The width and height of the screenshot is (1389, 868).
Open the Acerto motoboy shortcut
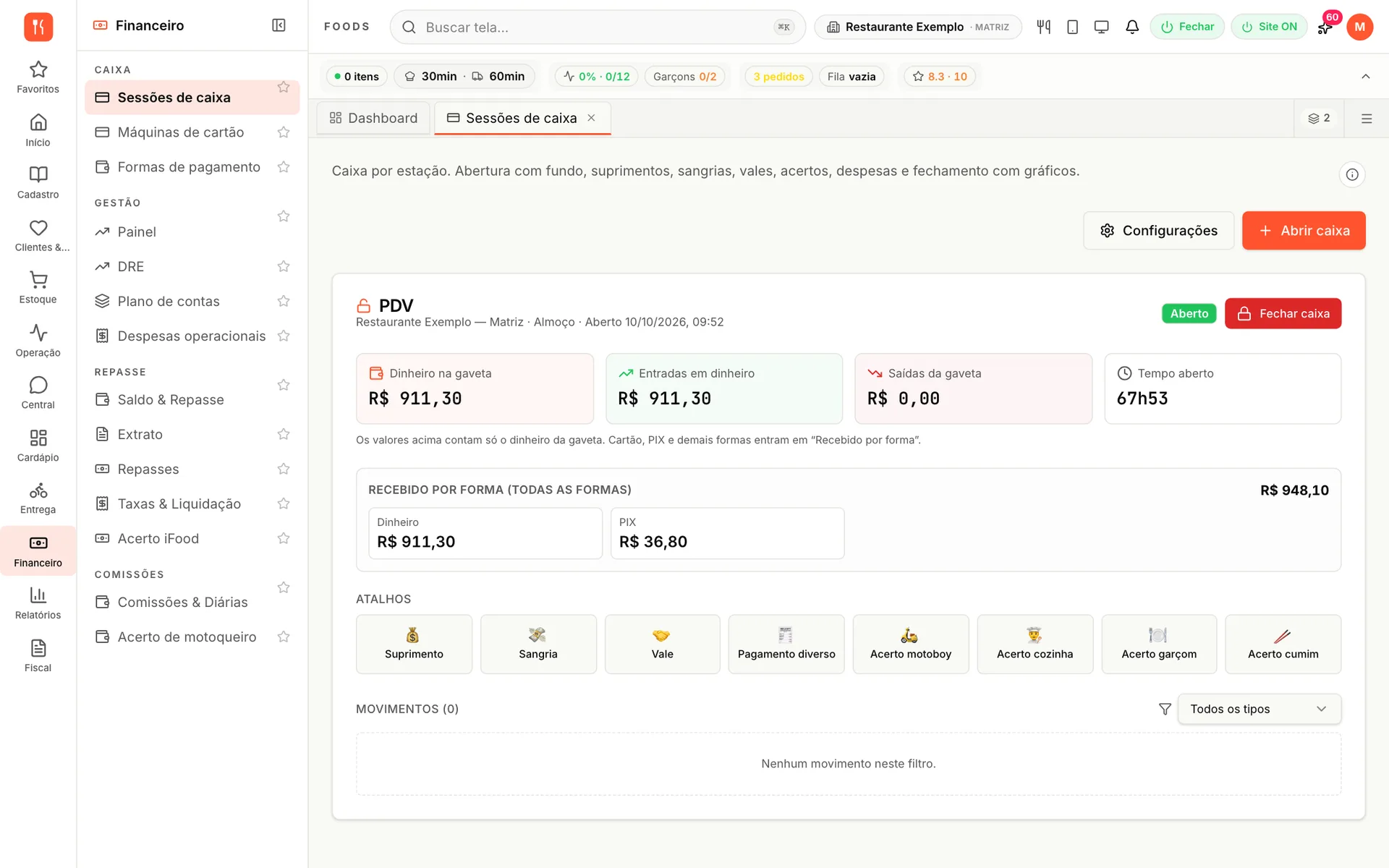pos(910,644)
